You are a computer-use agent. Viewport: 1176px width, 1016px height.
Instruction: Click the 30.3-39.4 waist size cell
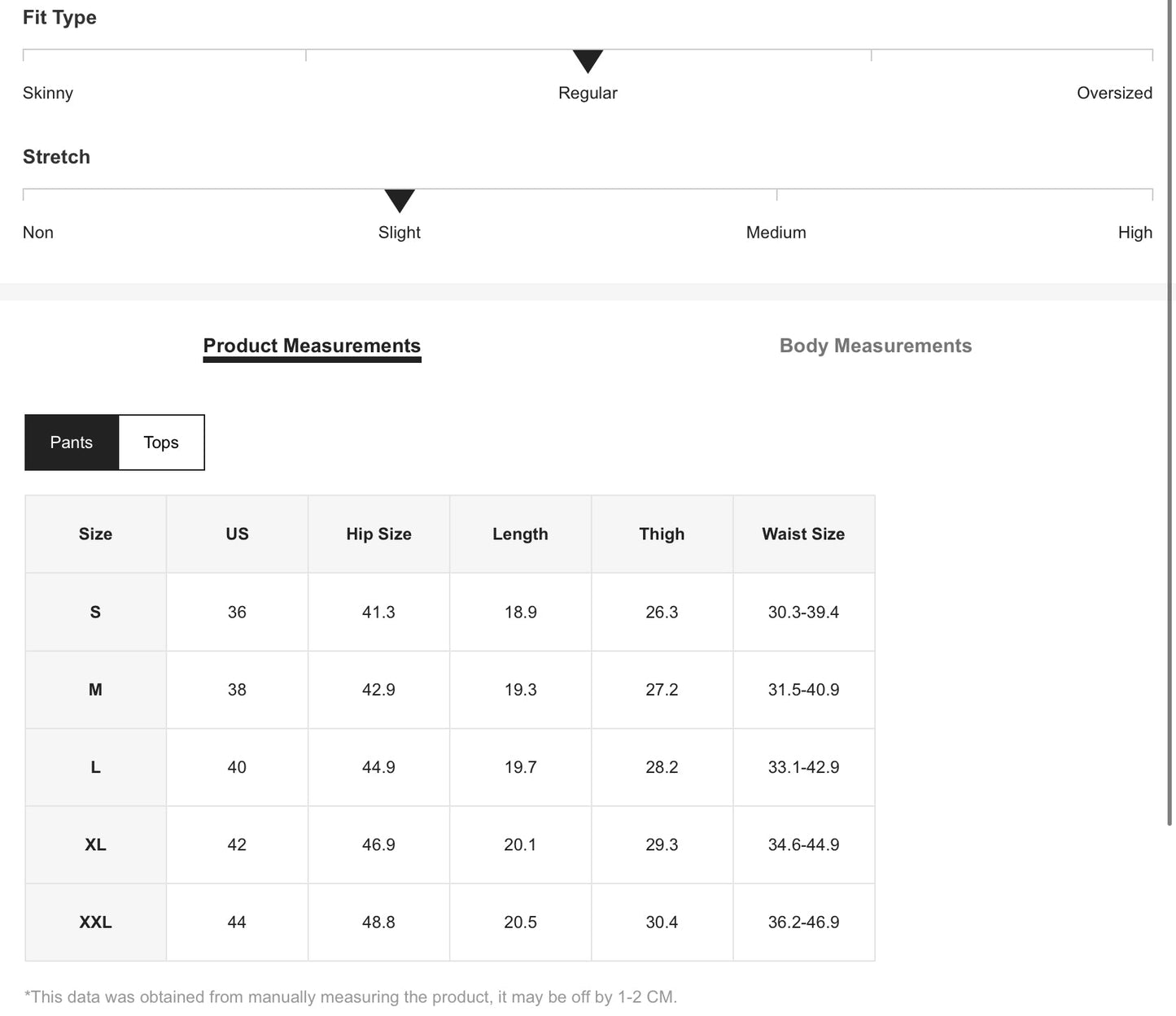803,613
